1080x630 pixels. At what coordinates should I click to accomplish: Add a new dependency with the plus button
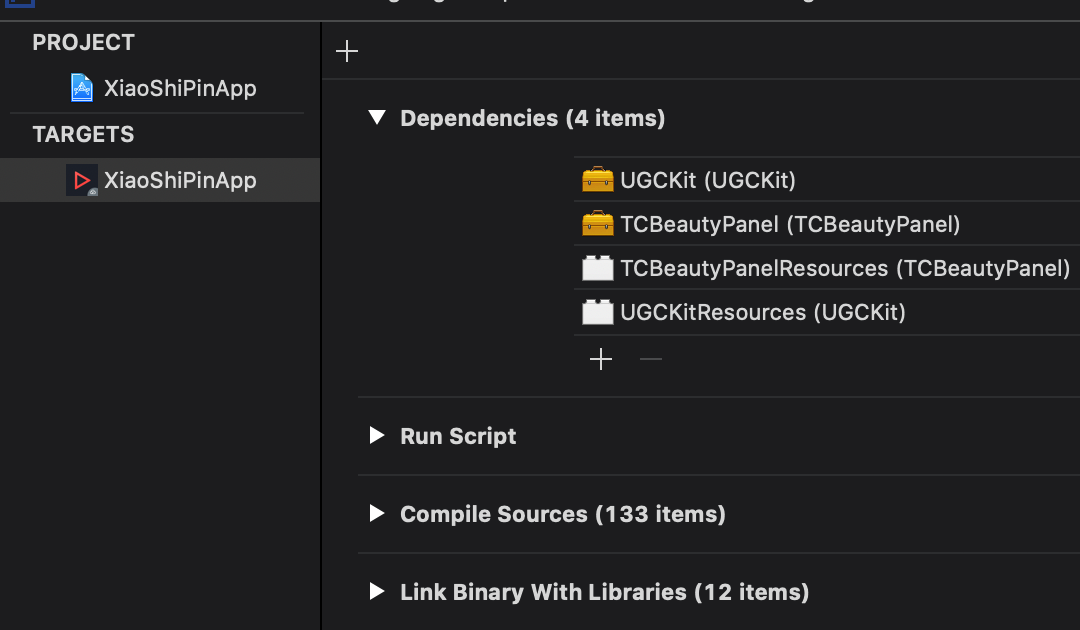(x=601, y=358)
